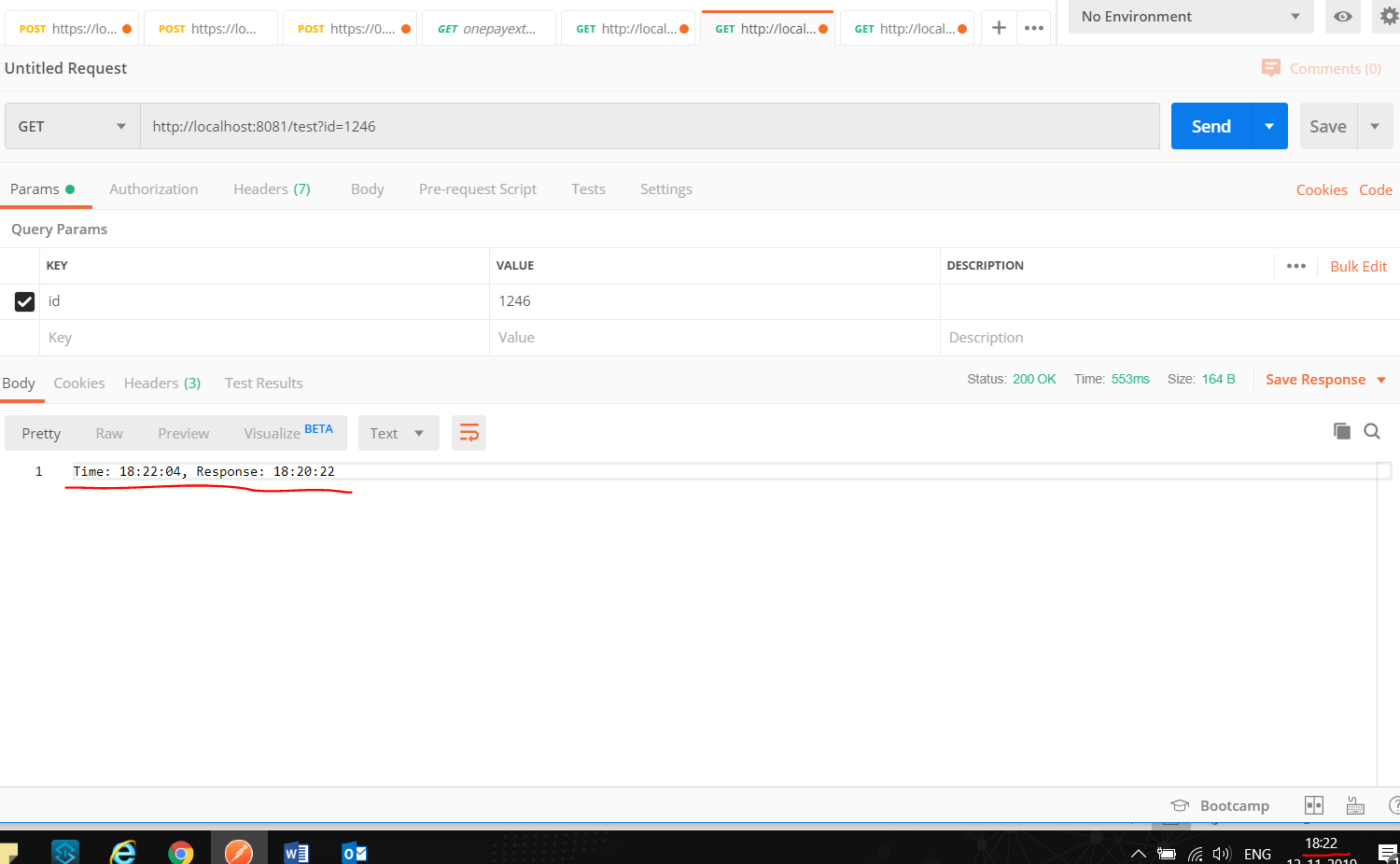Open Google Chrome from the taskbar
The height and width of the screenshot is (864, 1400).
181,852
